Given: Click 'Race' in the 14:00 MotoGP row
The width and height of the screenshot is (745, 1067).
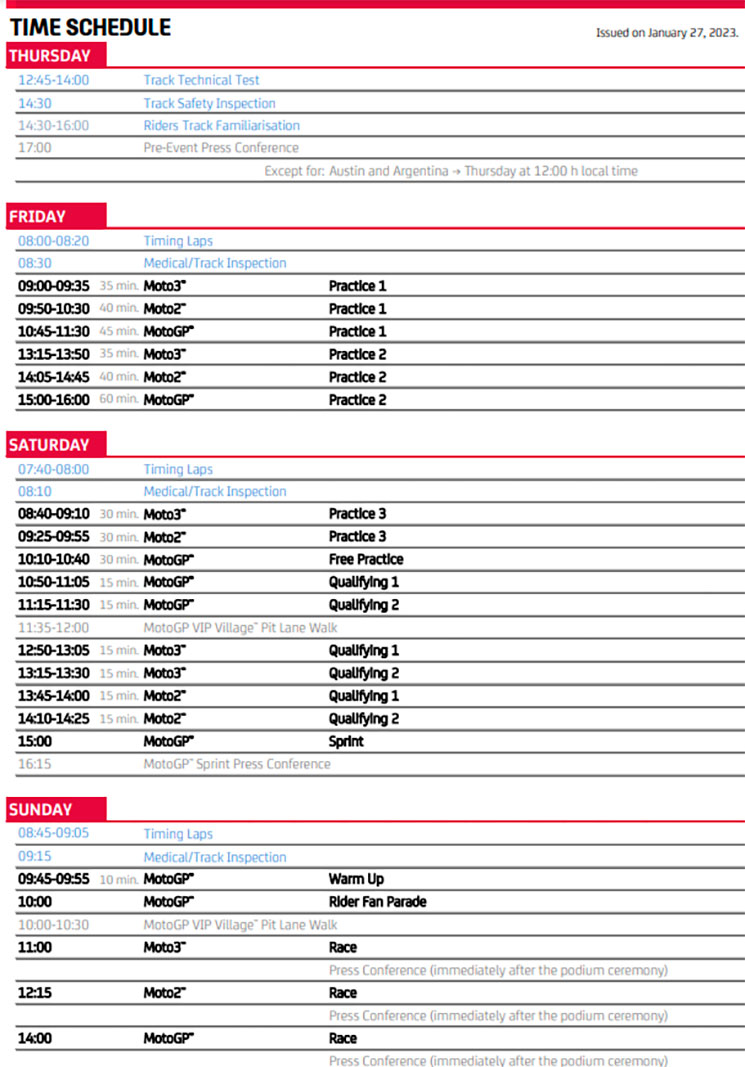Looking at the screenshot, I should [x=343, y=1038].
